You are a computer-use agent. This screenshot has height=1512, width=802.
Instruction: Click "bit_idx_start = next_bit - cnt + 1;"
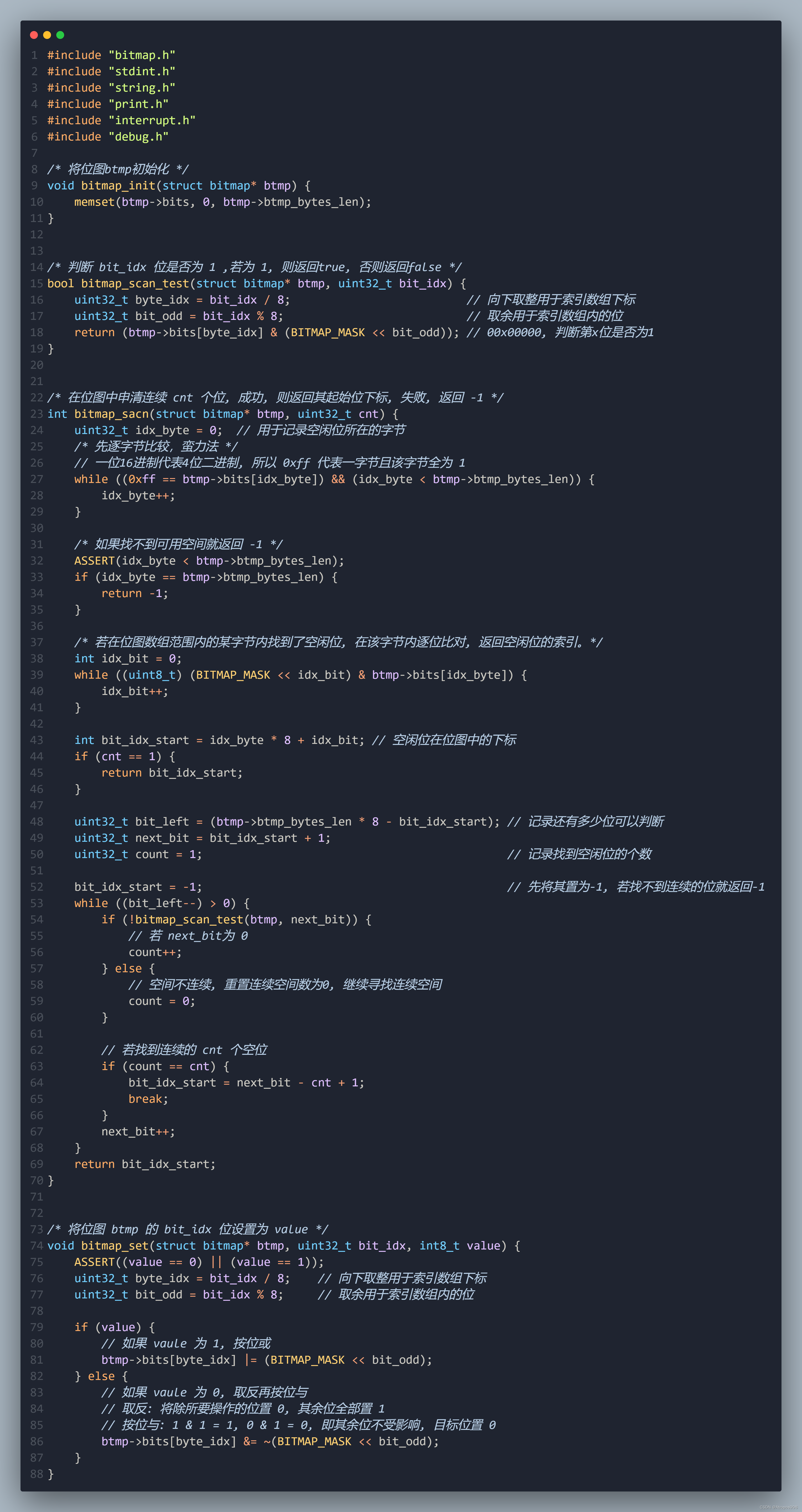coord(246,1083)
